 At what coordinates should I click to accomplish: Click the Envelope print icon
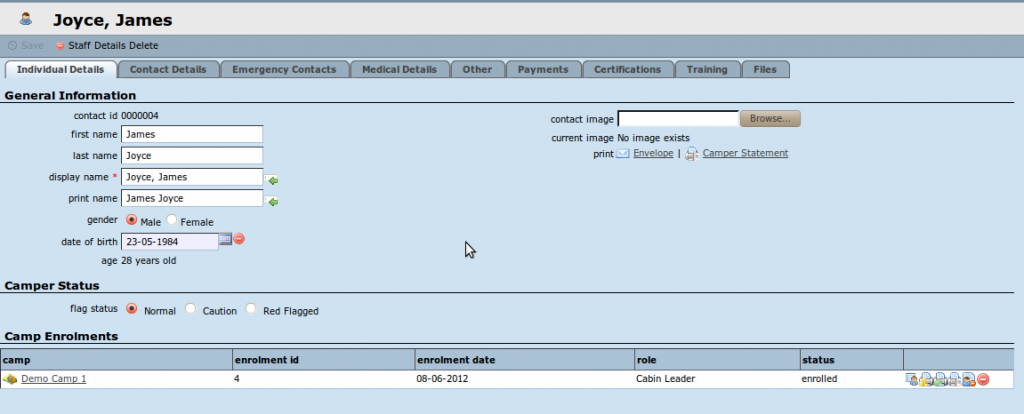click(x=623, y=154)
